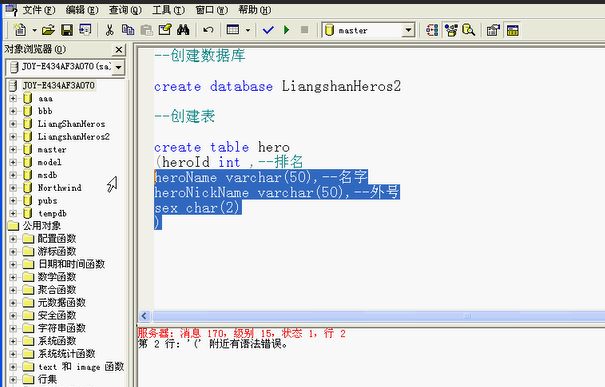
Task: Click the Open File folder icon
Action: [x=48, y=30]
